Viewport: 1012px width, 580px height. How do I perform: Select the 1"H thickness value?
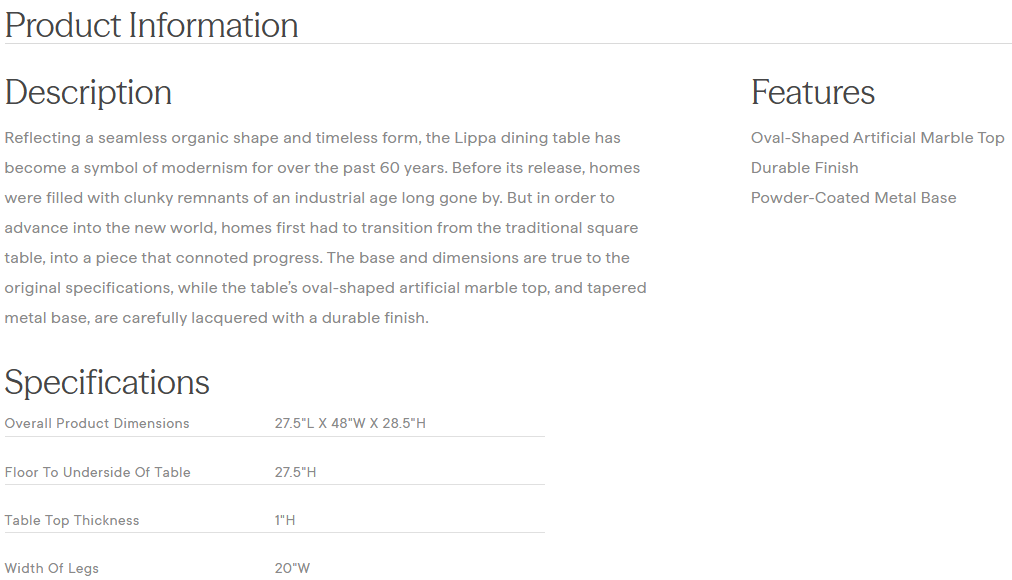[285, 520]
